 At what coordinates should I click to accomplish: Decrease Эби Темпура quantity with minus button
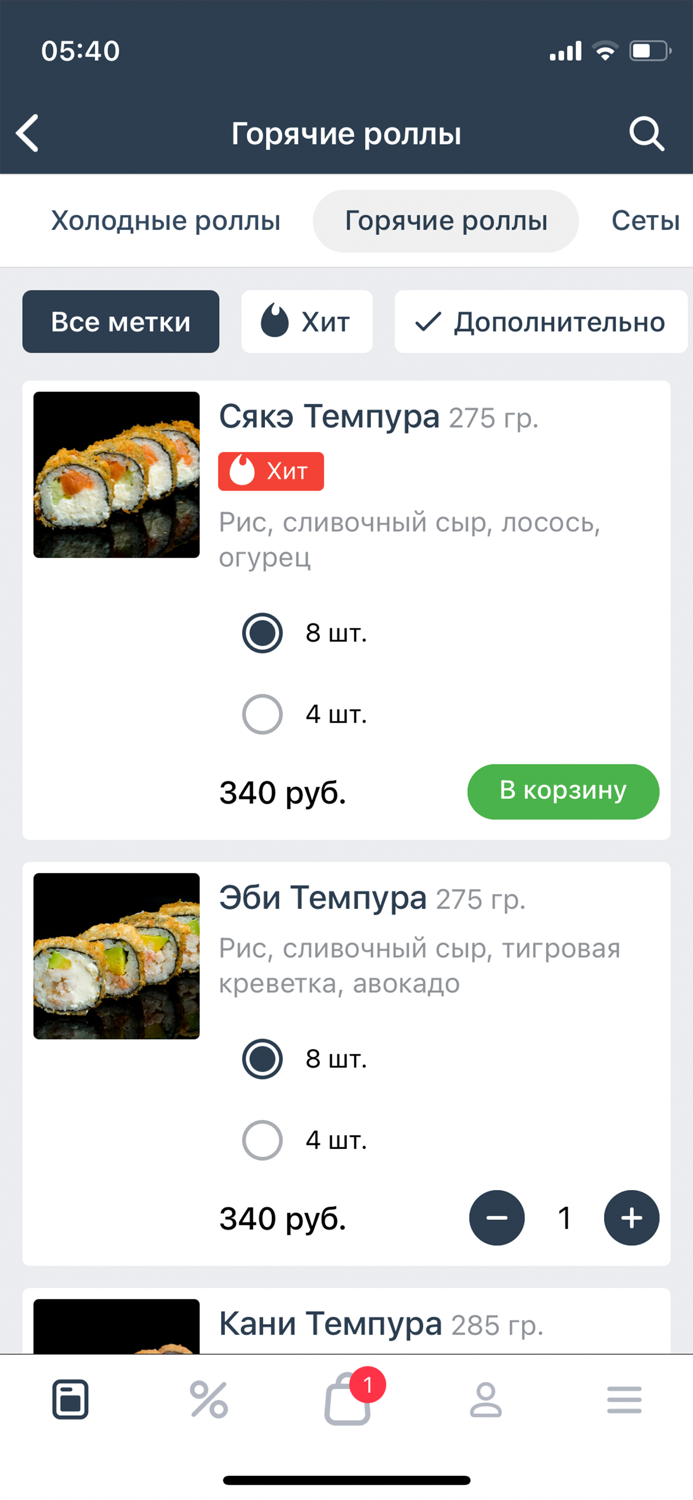[497, 1218]
